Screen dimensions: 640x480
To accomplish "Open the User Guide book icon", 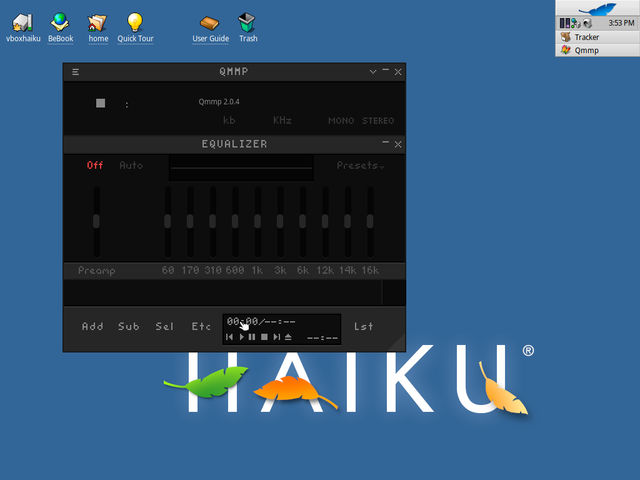I will tap(210, 29).
